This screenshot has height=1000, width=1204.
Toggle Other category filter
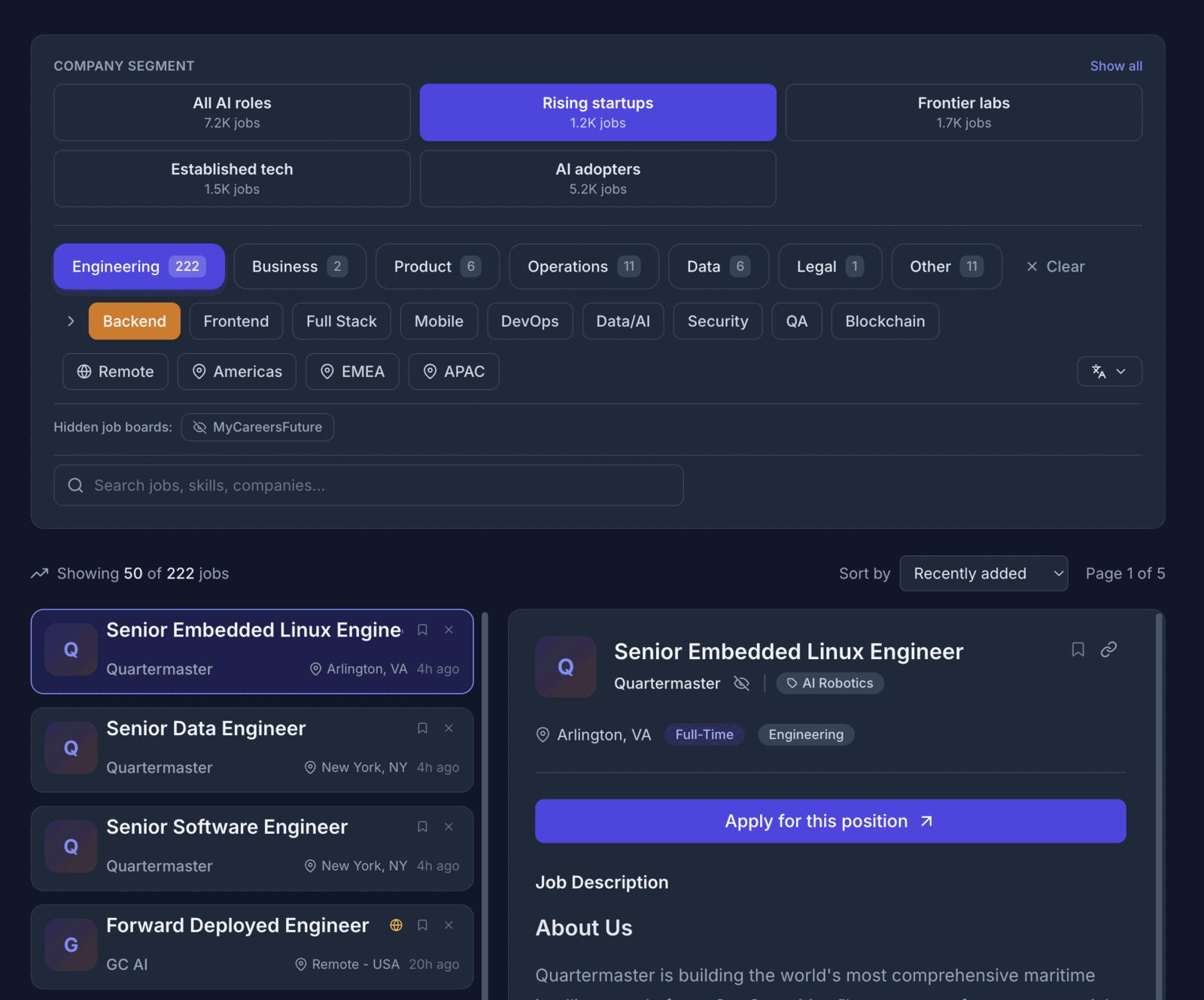point(947,266)
